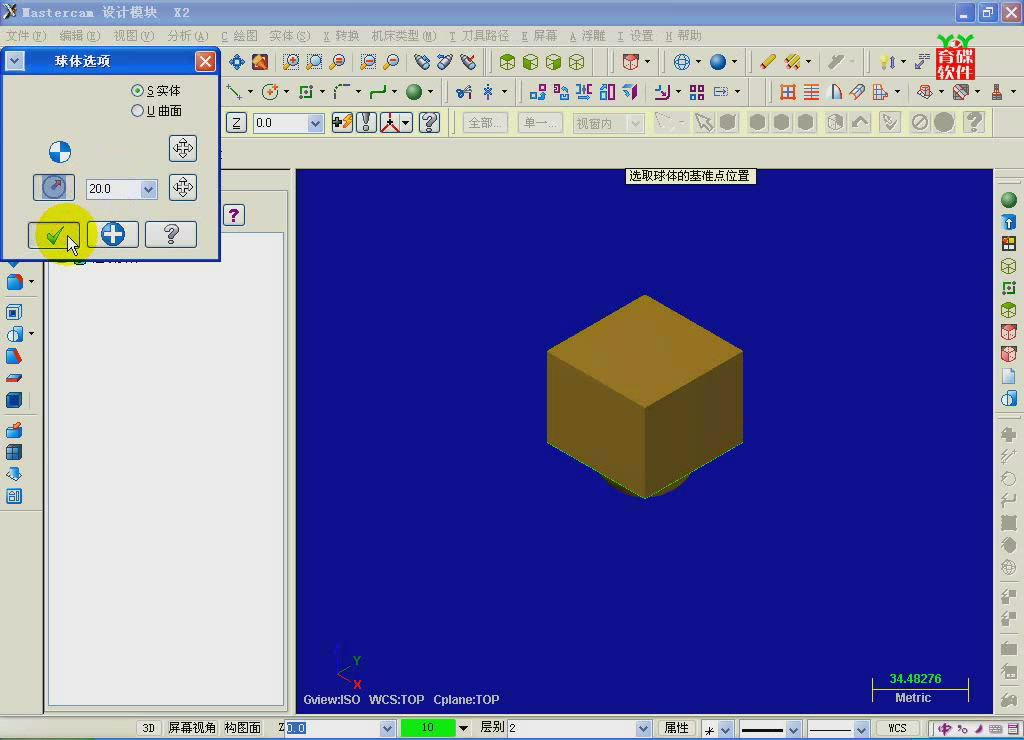Open the AutoCursor override dropdown

point(406,123)
